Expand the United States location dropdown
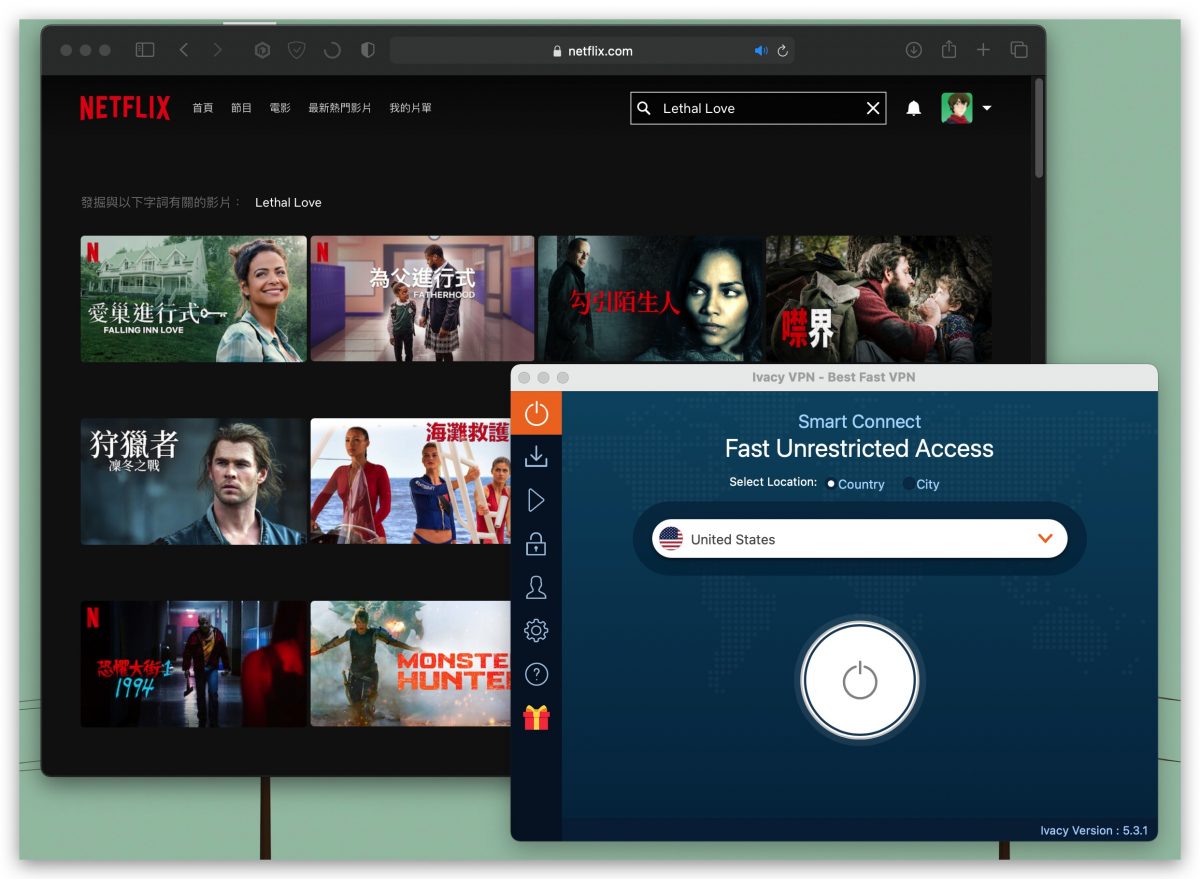Screen dimensions: 1200x879 pos(859,539)
